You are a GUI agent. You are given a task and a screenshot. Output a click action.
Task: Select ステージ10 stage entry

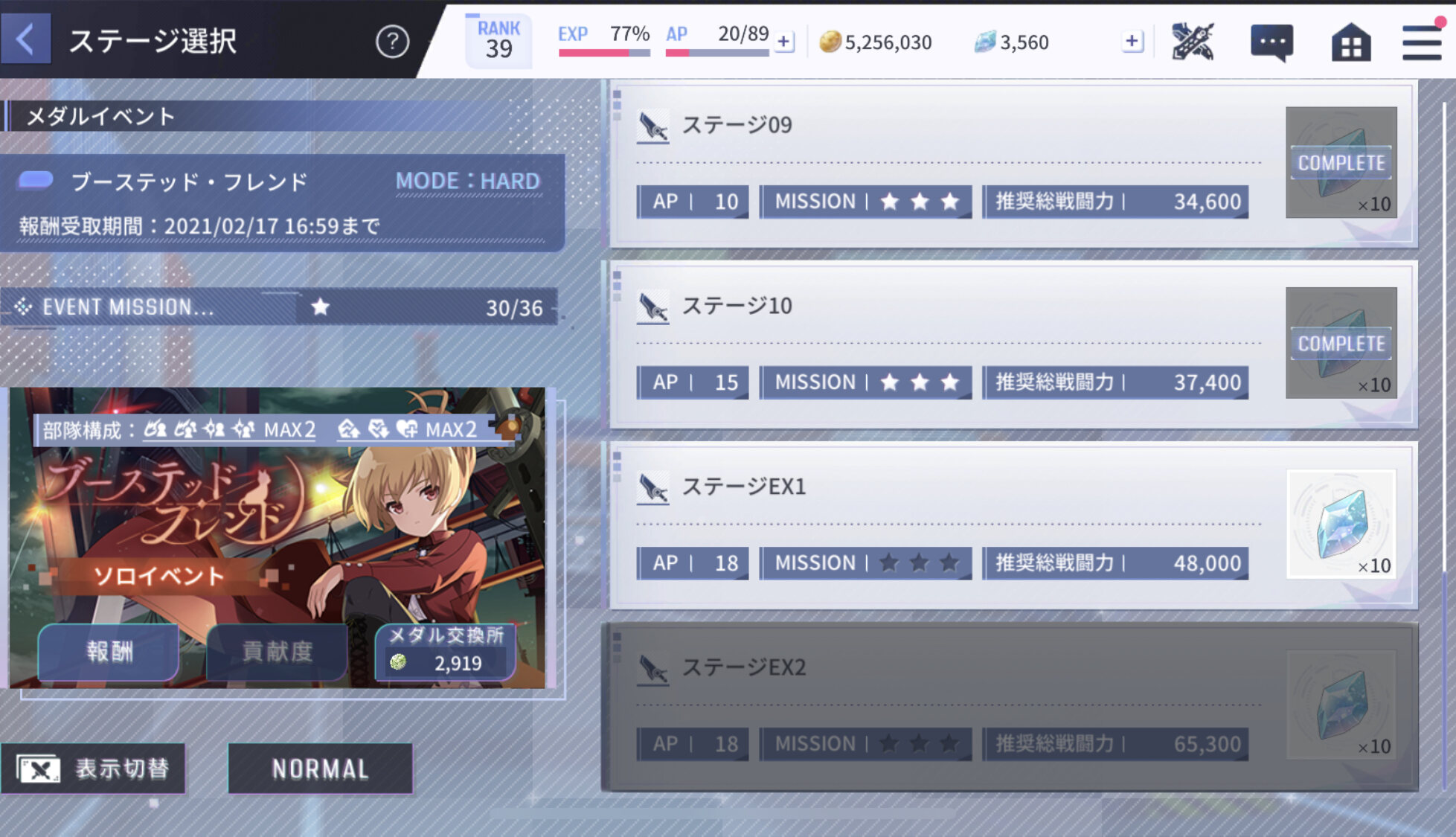tap(1013, 344)
